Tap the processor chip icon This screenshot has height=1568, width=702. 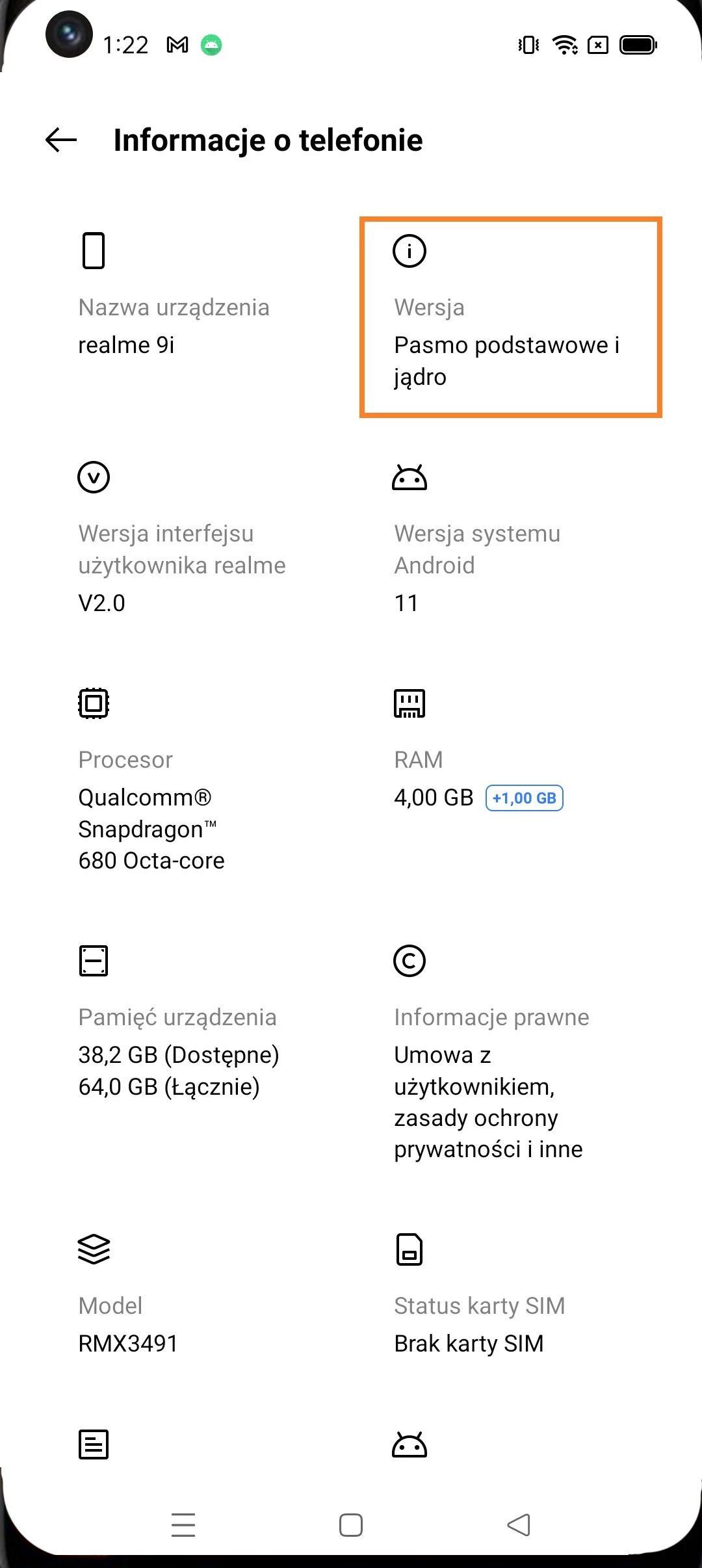coord(94,703)
